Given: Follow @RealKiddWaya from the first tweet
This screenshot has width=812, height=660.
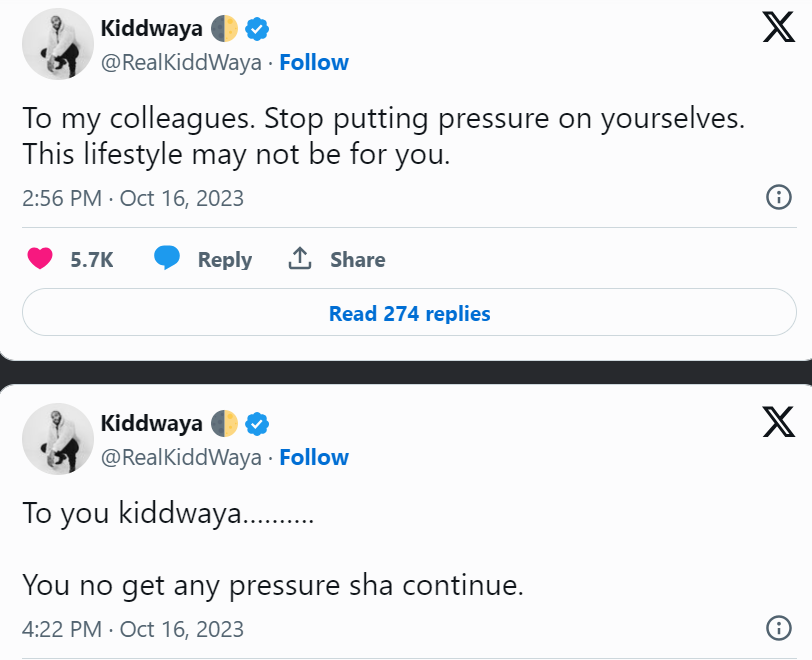Looking at the screenshot, I should click(x=314, y=62).
